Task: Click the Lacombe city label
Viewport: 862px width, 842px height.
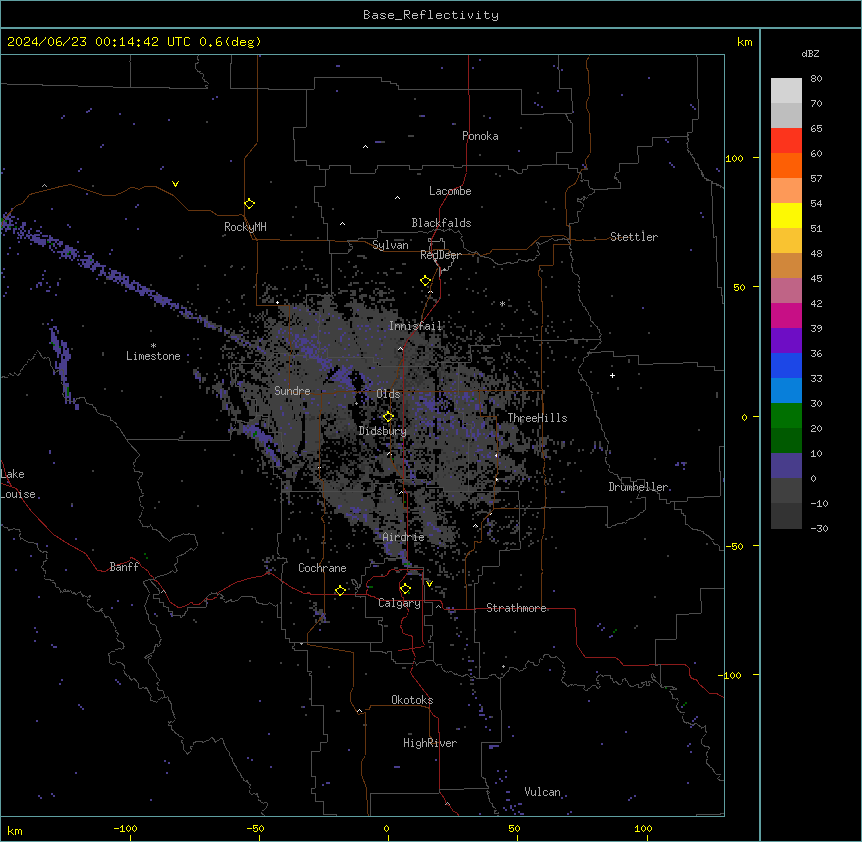Action: (x=450, y=191)
